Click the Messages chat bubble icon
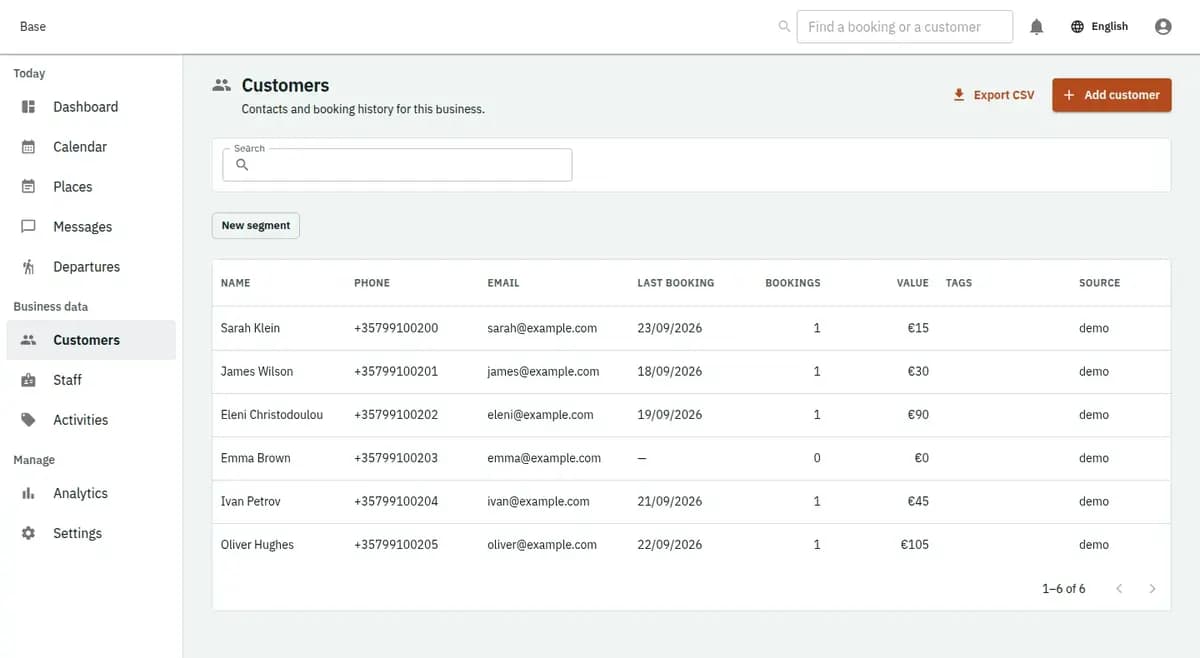The width and height of the screenshot is (1200, 658). [29, 227]
